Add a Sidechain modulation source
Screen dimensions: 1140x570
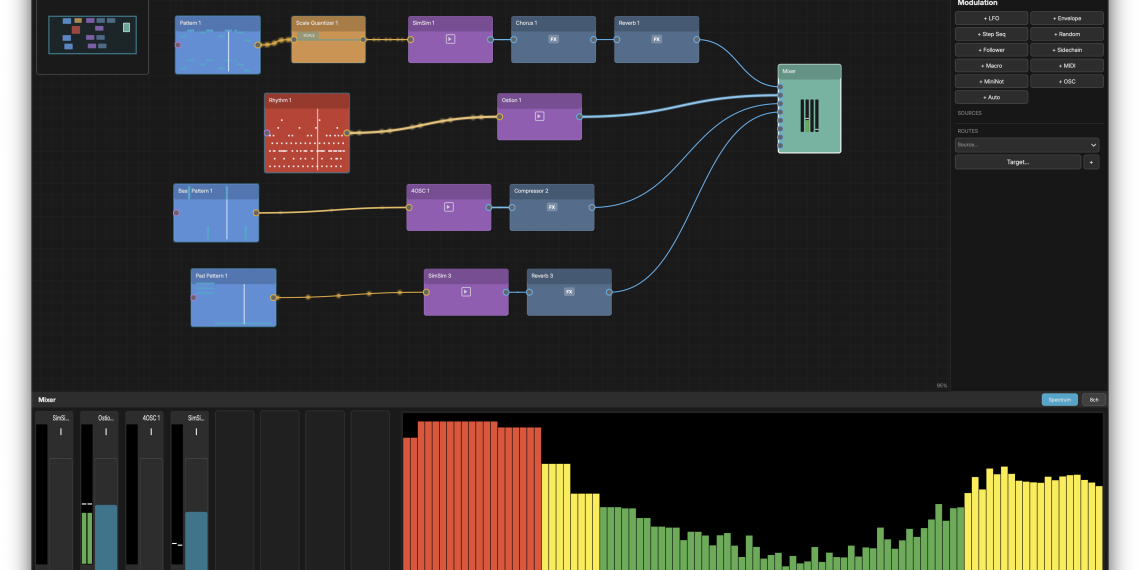[1067, 50]
